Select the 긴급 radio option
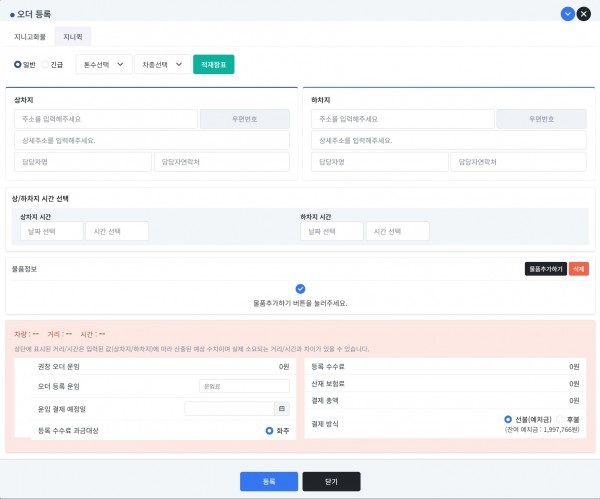600x499 pixels. pos(45,64)
